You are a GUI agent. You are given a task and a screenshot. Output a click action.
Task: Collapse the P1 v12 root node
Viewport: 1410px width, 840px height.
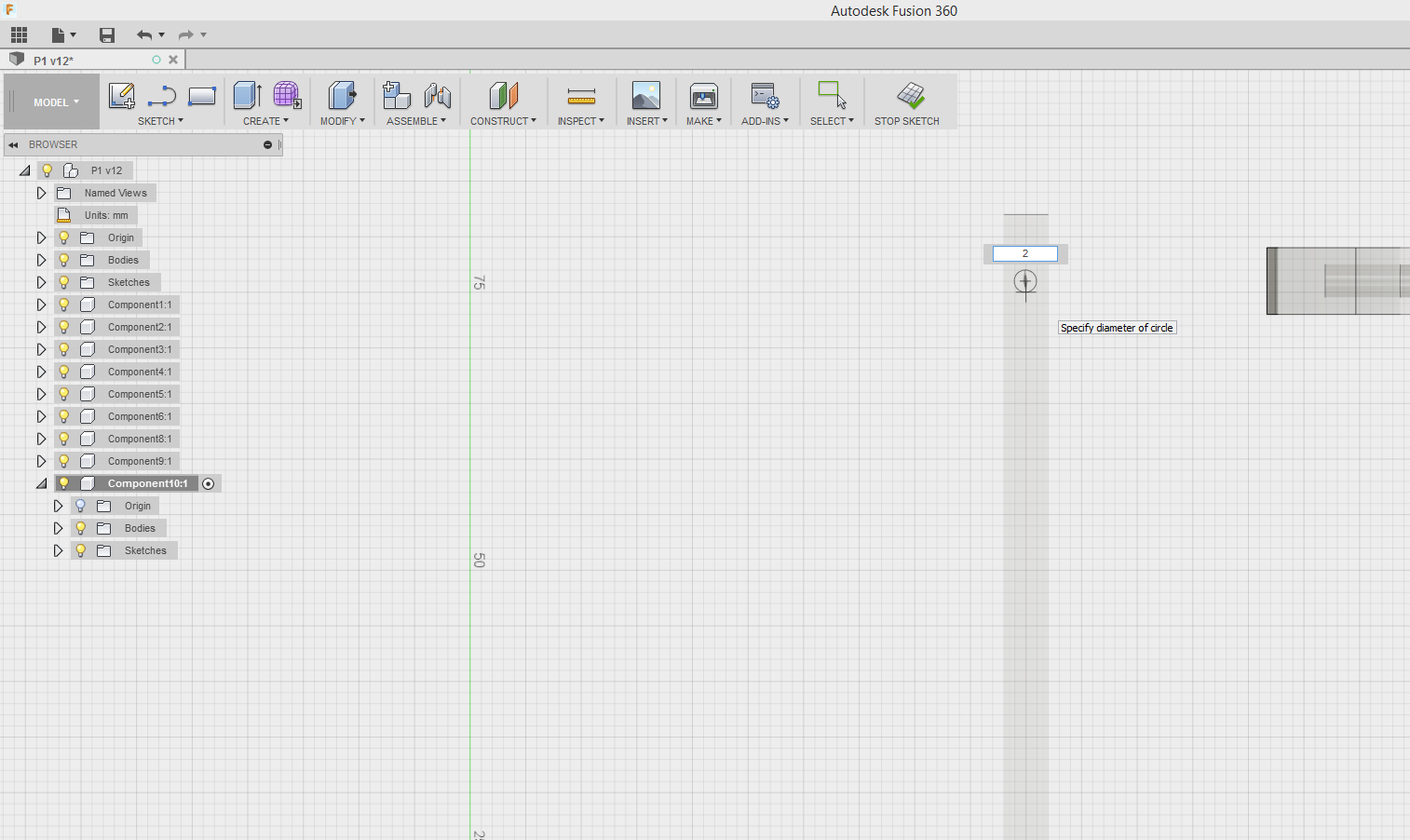[25, 170]
